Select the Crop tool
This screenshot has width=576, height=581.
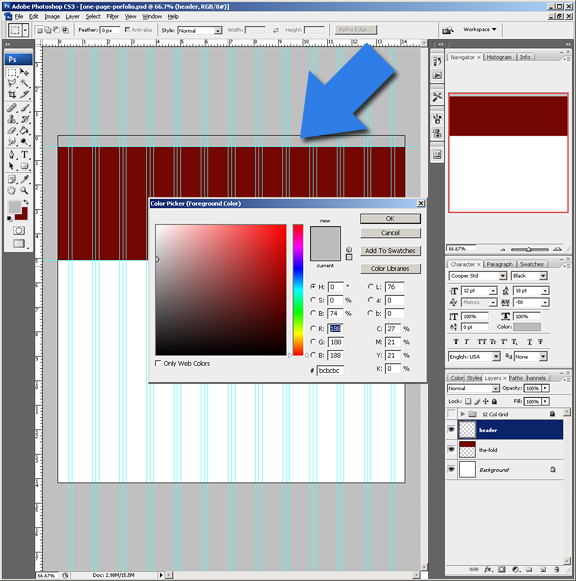12,94
